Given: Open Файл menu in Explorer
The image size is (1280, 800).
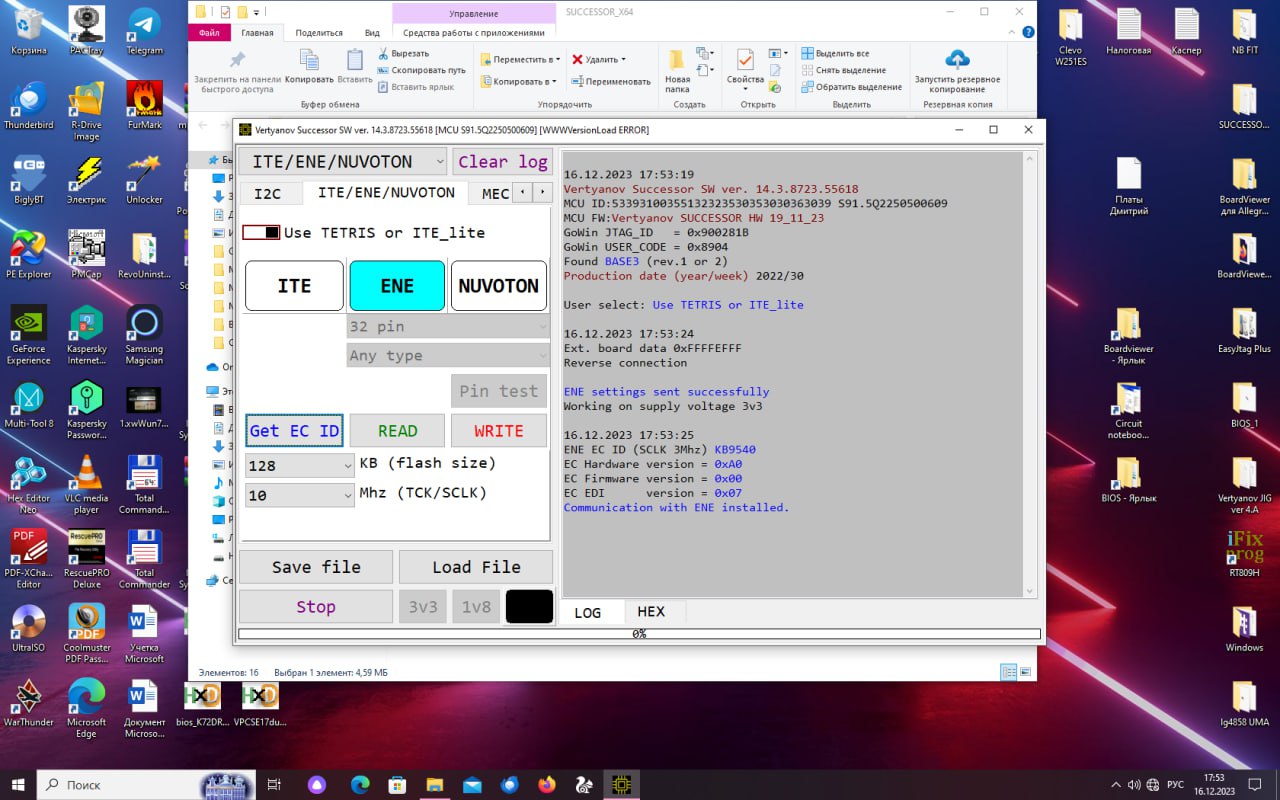Looking at the screenshot, I should 209,33.
